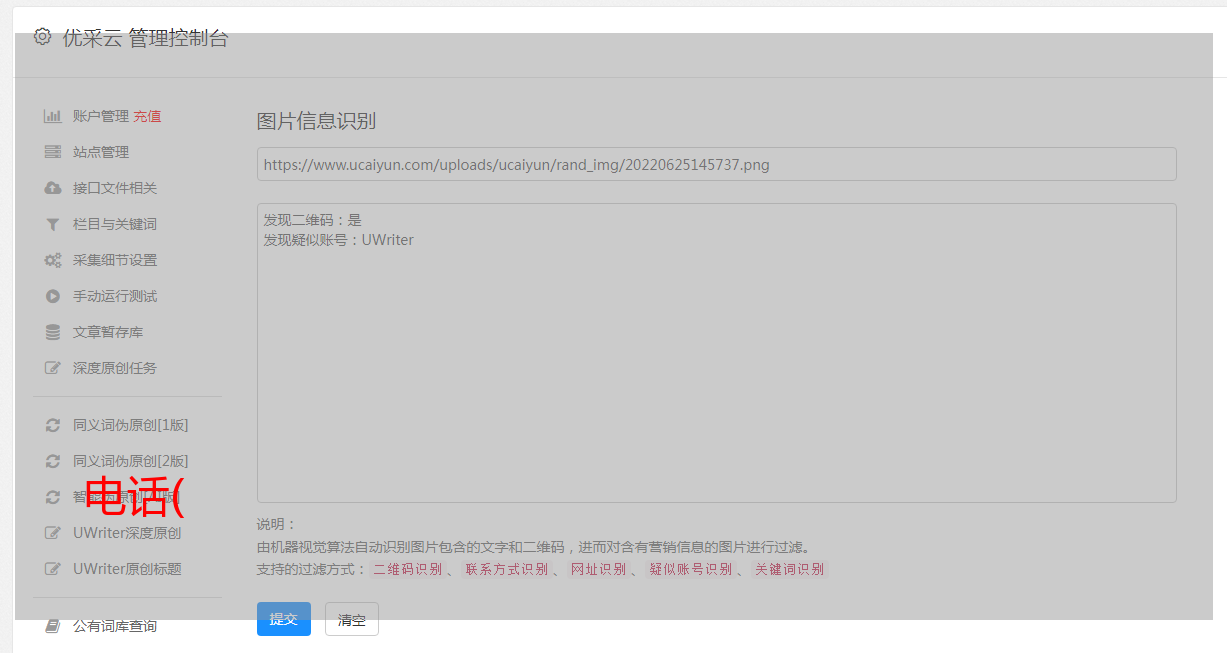Click the cloud upload icon for 接口文件相关
Image resolution: width=1227 pixels, height=653 pixels.
tap(53, 188)
